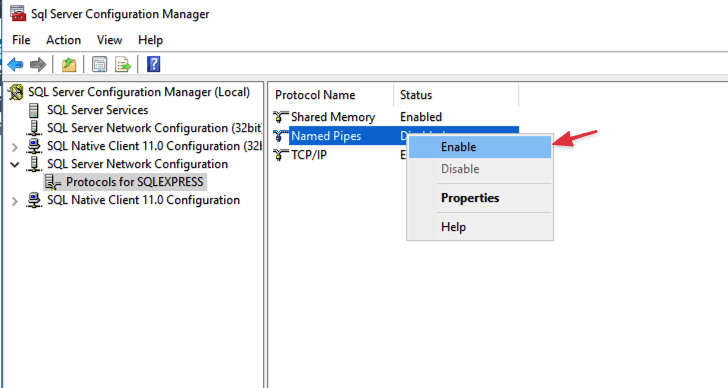Open the Help menu in menu bar

click(x=150, y=40)
